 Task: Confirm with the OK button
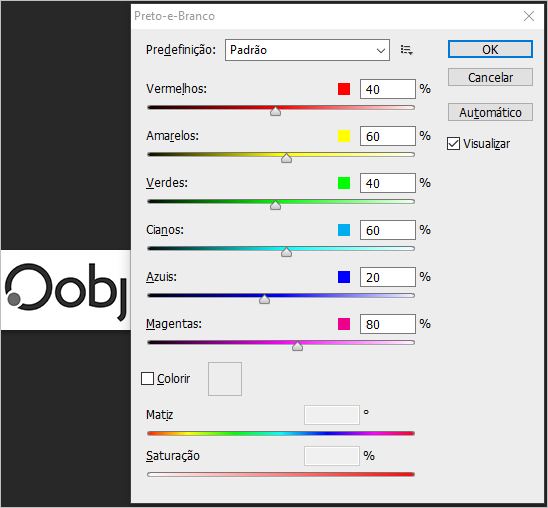click(490, 49)
